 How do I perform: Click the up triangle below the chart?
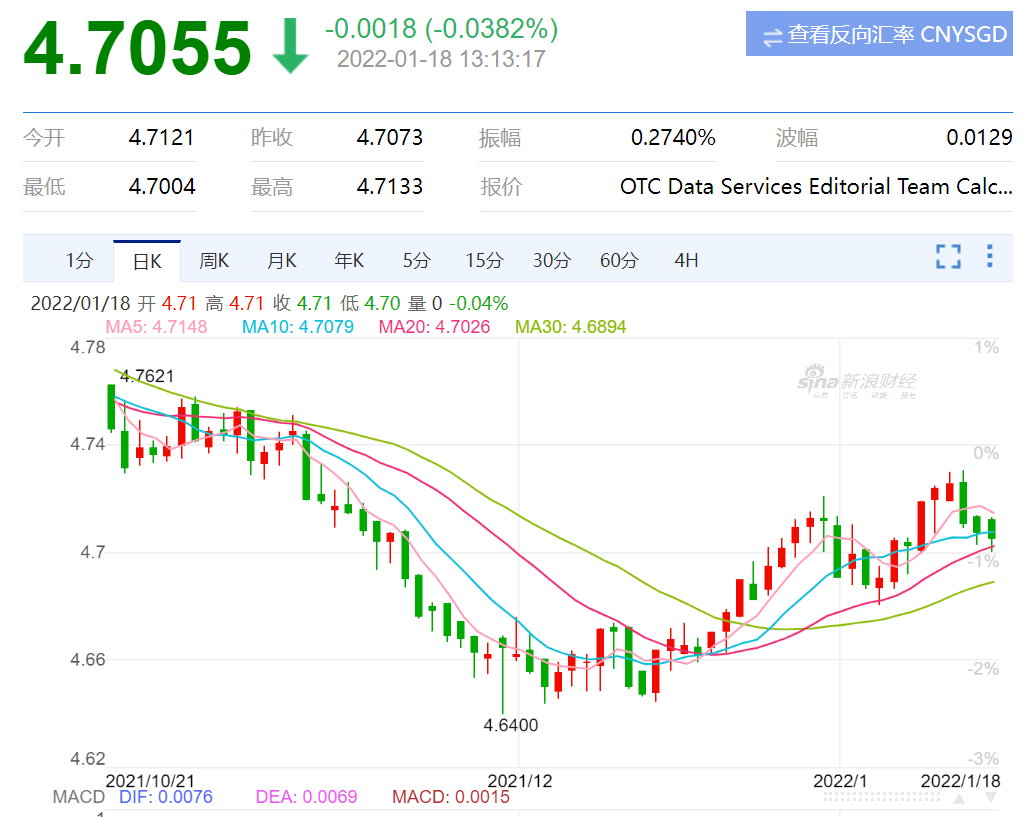961,798
